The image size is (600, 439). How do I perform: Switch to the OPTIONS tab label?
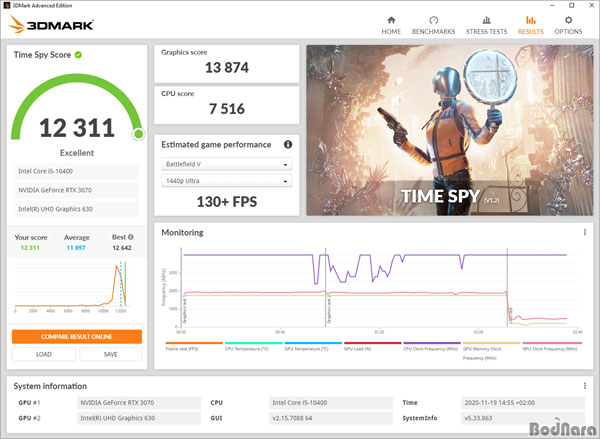[568, 31]
